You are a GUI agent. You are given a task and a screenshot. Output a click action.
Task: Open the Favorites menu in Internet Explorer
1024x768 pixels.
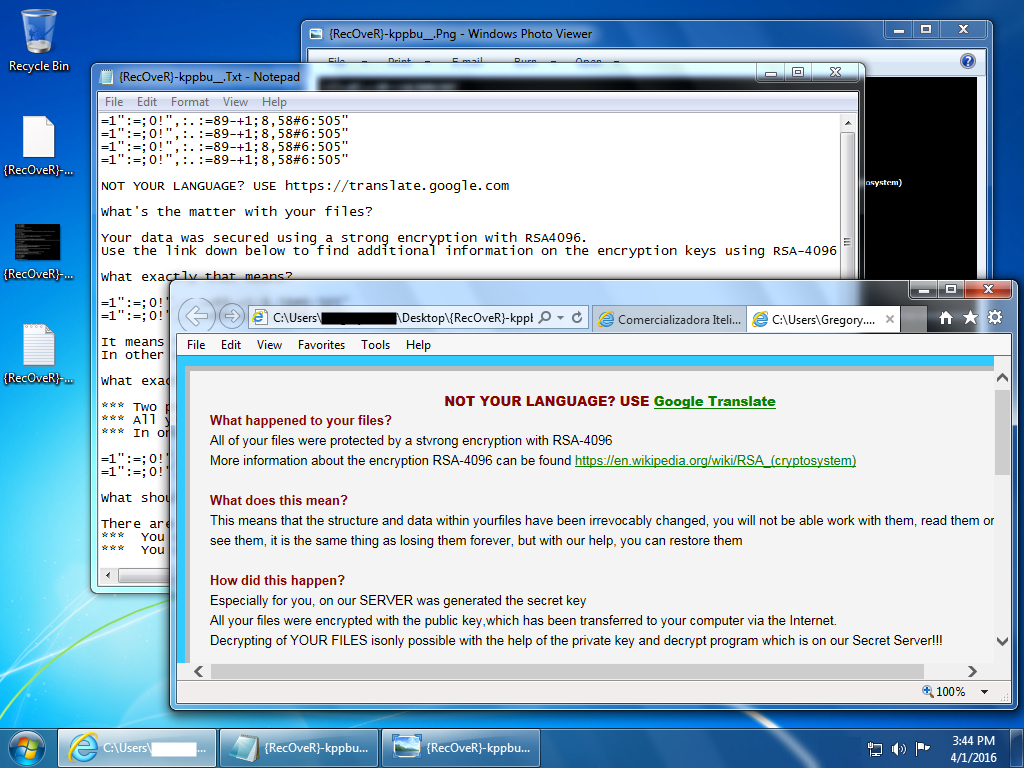click(321, 345)
